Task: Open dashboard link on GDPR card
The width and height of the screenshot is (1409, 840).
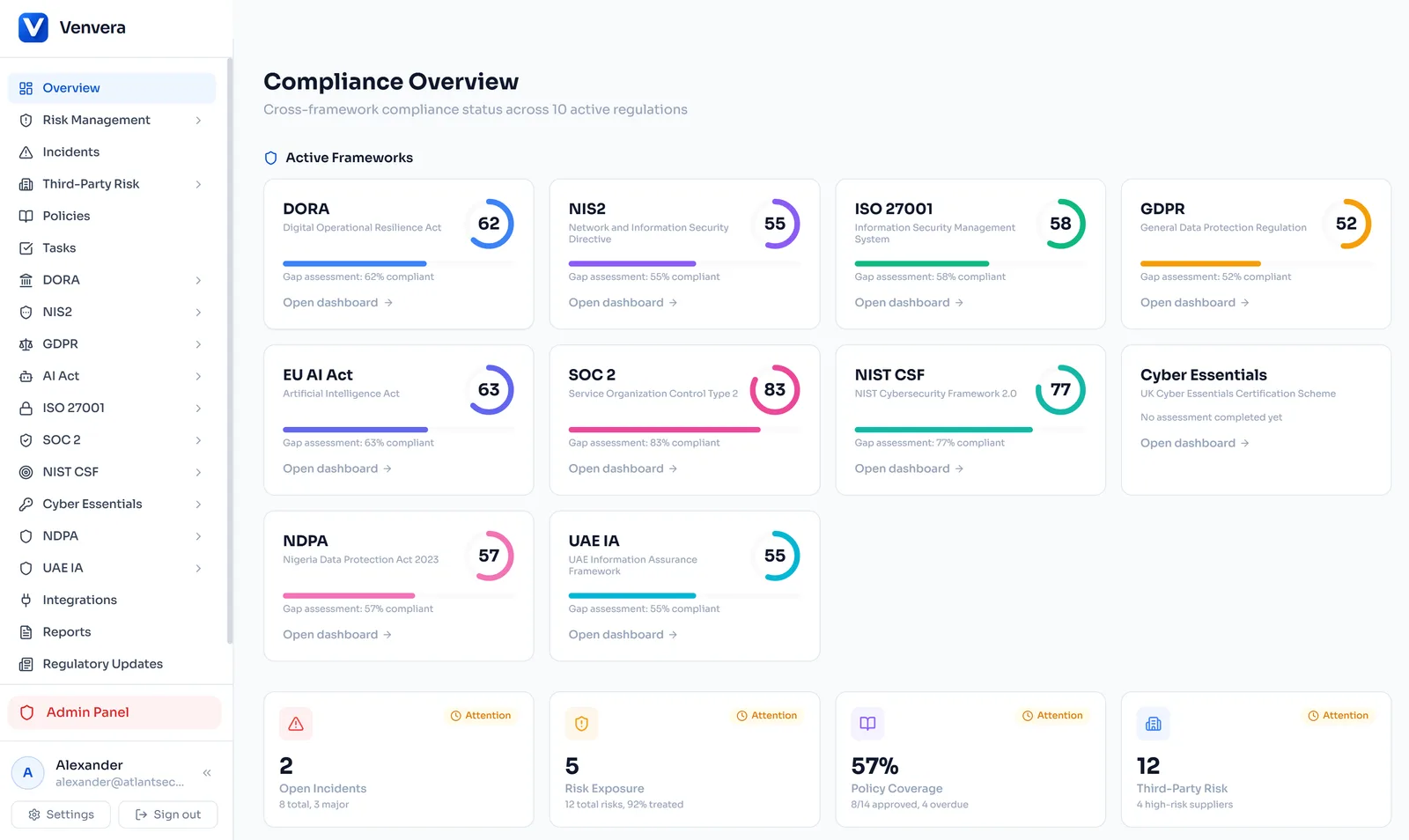Action: [x=1195, y=303]
